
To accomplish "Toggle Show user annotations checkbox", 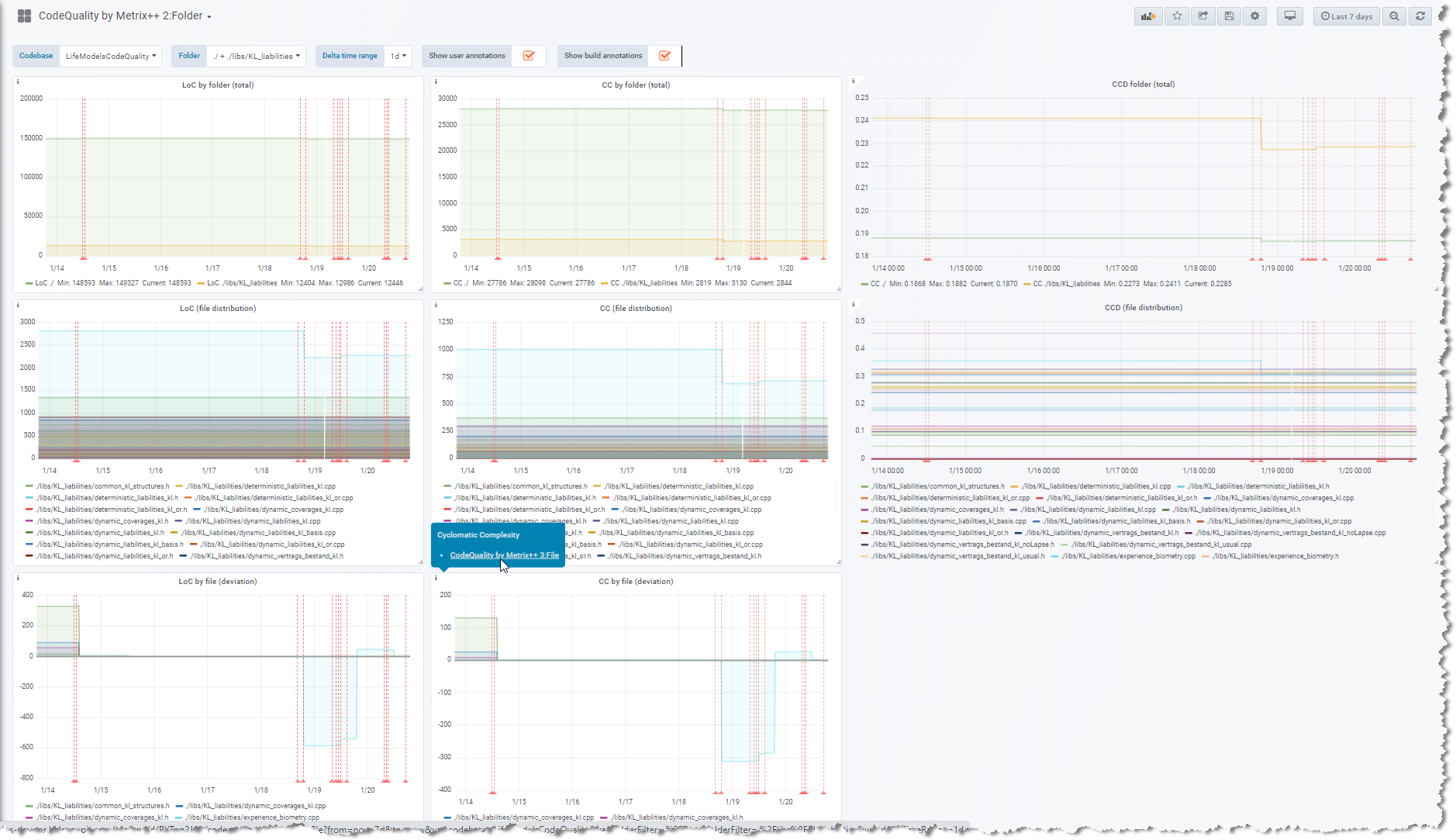I will pyautogui.click(x=529, y=56).
